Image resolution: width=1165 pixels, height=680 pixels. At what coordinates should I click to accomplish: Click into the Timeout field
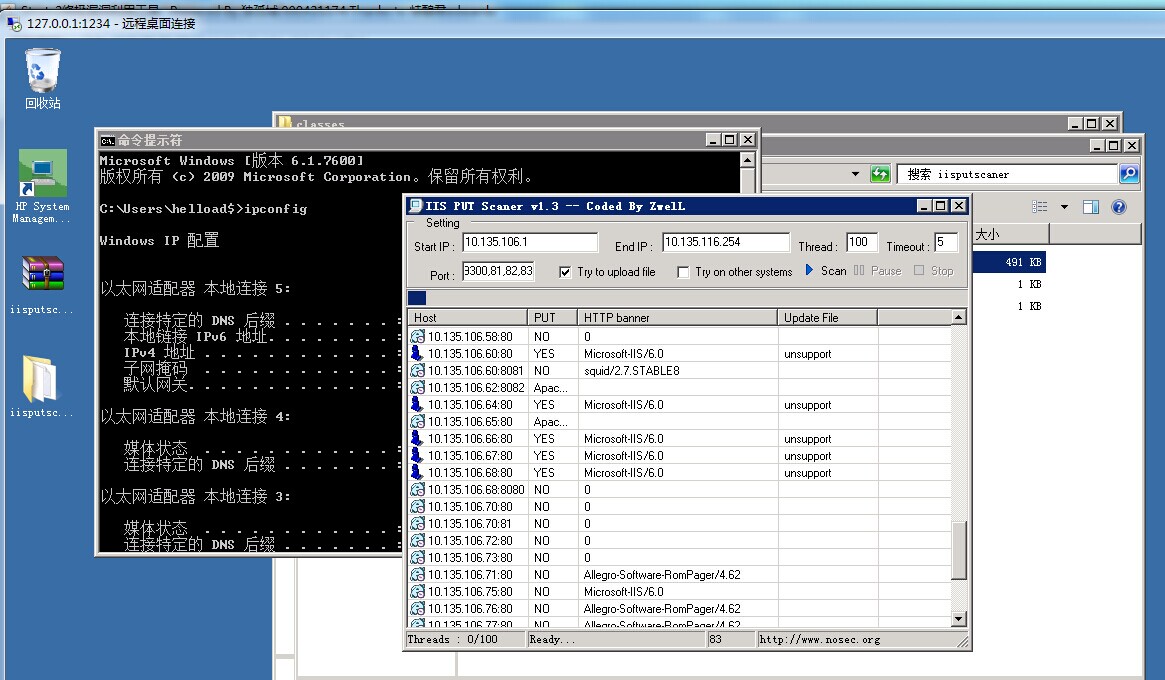[x=946, y=242]
